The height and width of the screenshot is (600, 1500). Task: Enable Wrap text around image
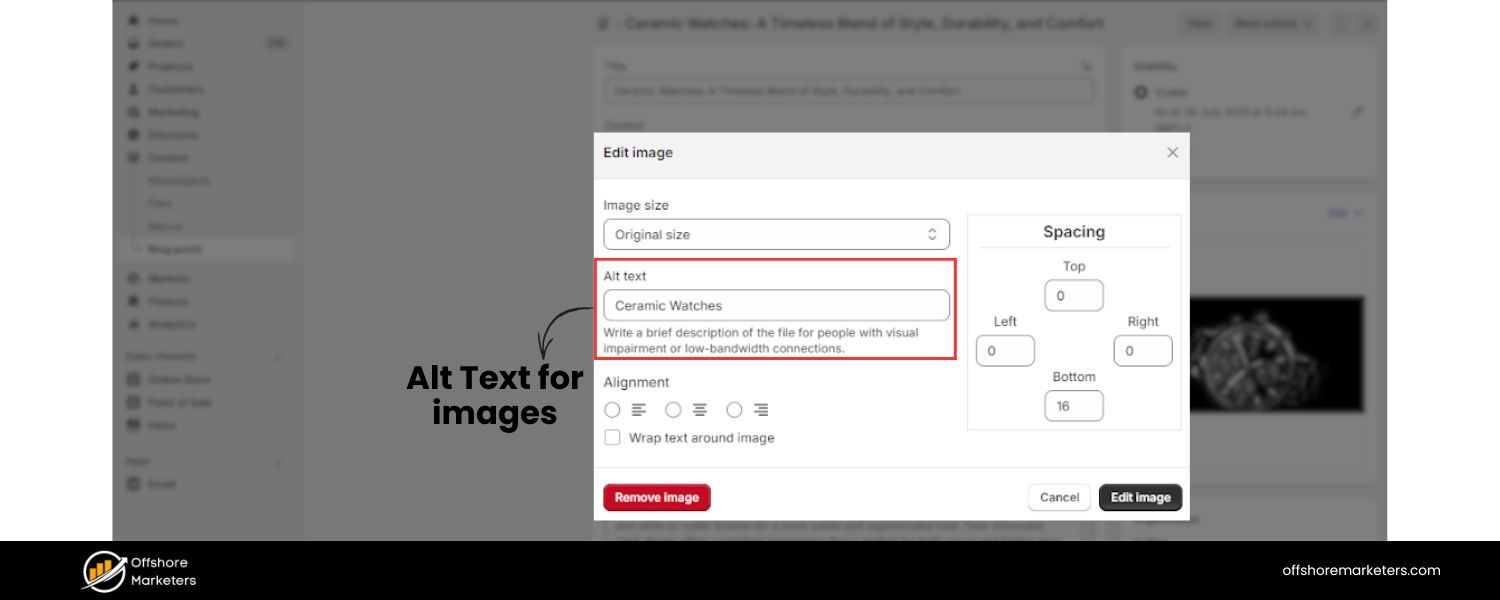(613, 437)
